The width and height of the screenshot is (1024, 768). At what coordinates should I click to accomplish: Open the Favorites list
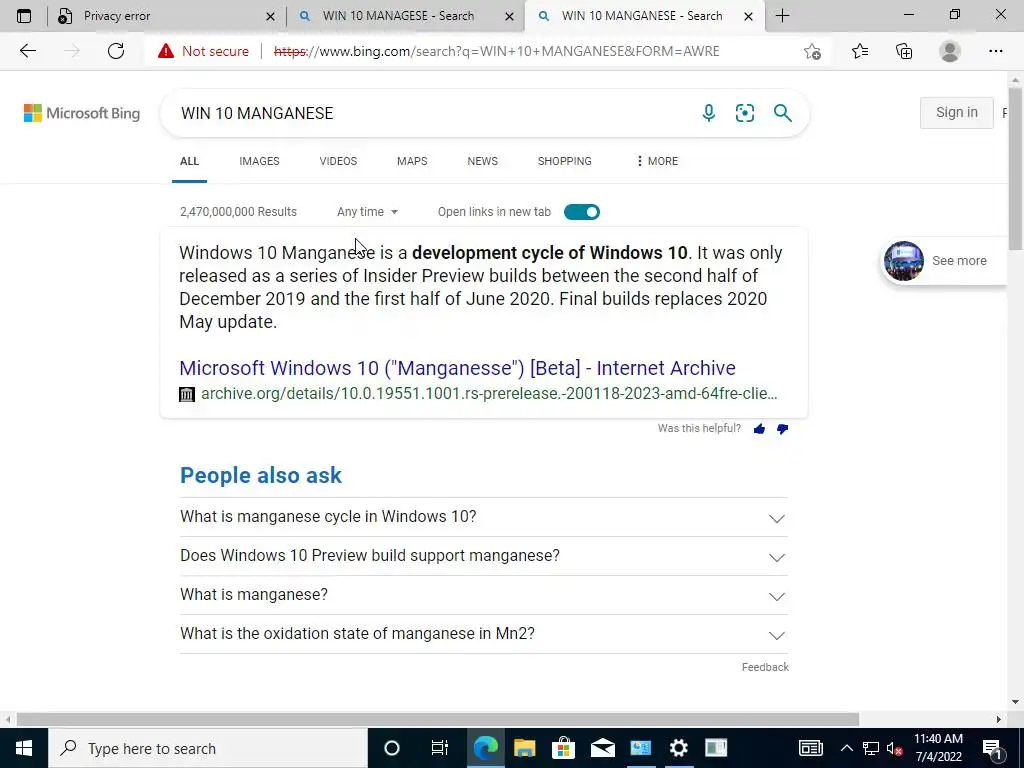(860, 51)
